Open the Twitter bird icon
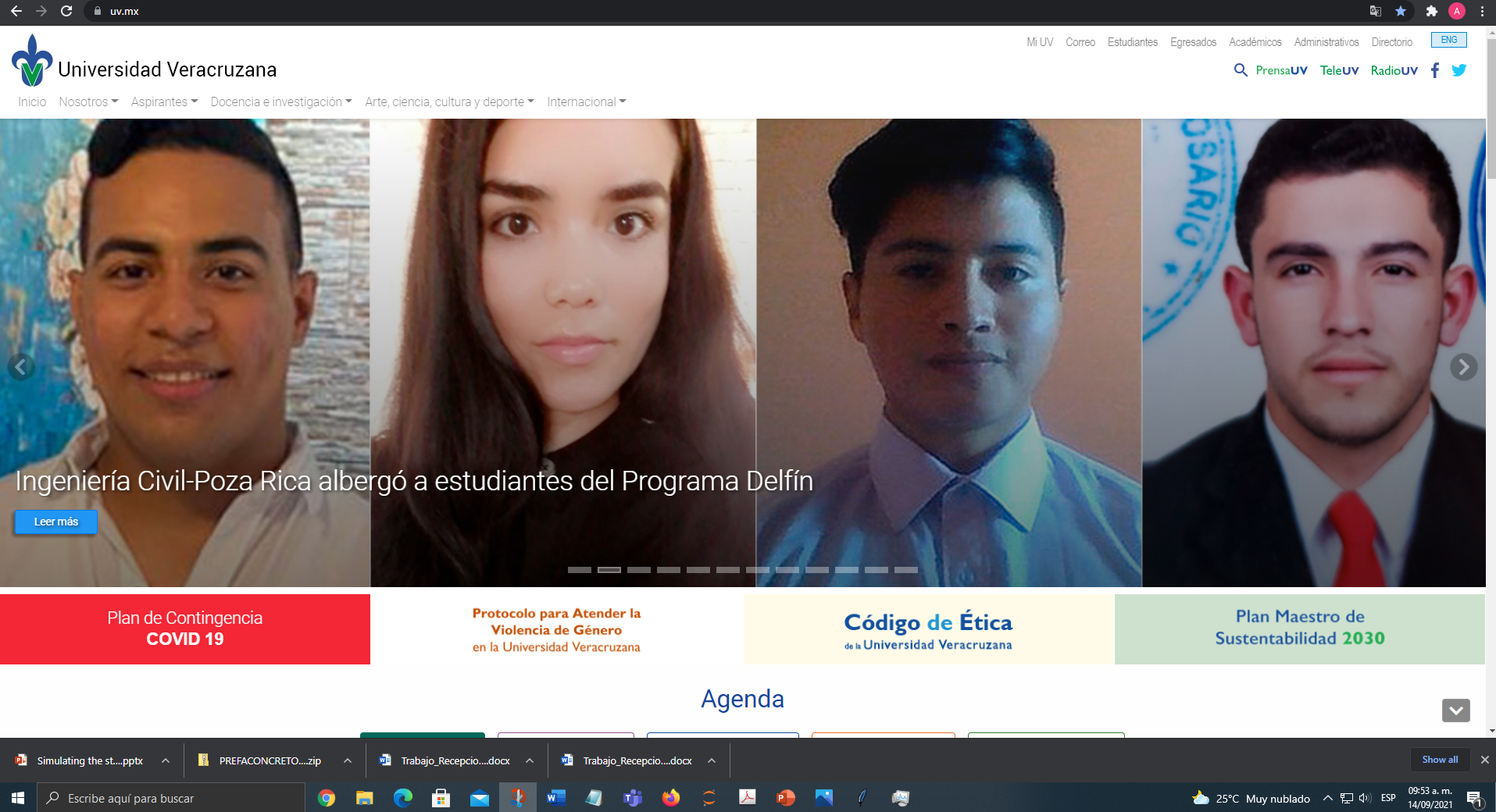The image size is (1496, 812). point(1459,70)
